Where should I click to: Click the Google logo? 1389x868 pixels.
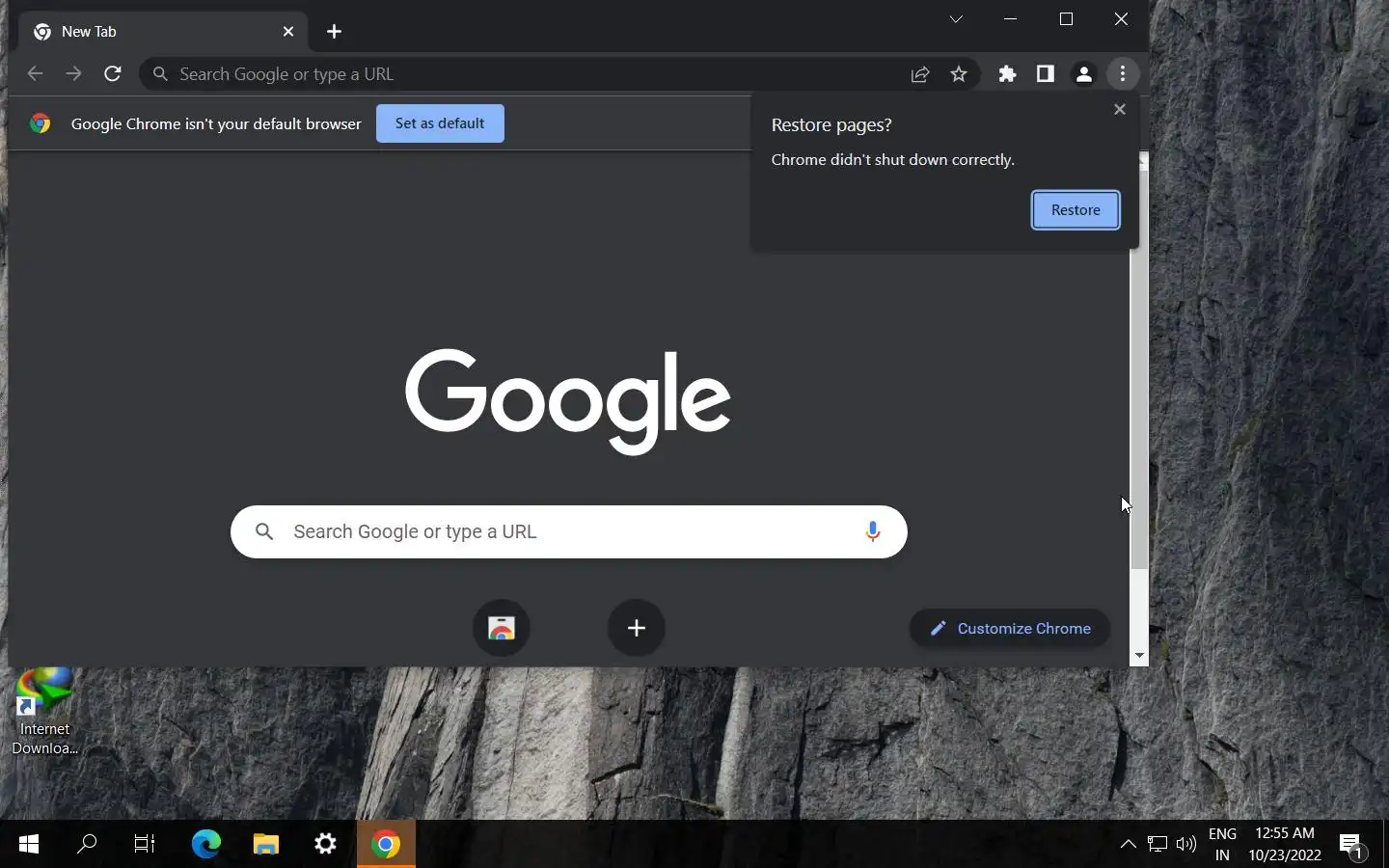tap(567, 400)
